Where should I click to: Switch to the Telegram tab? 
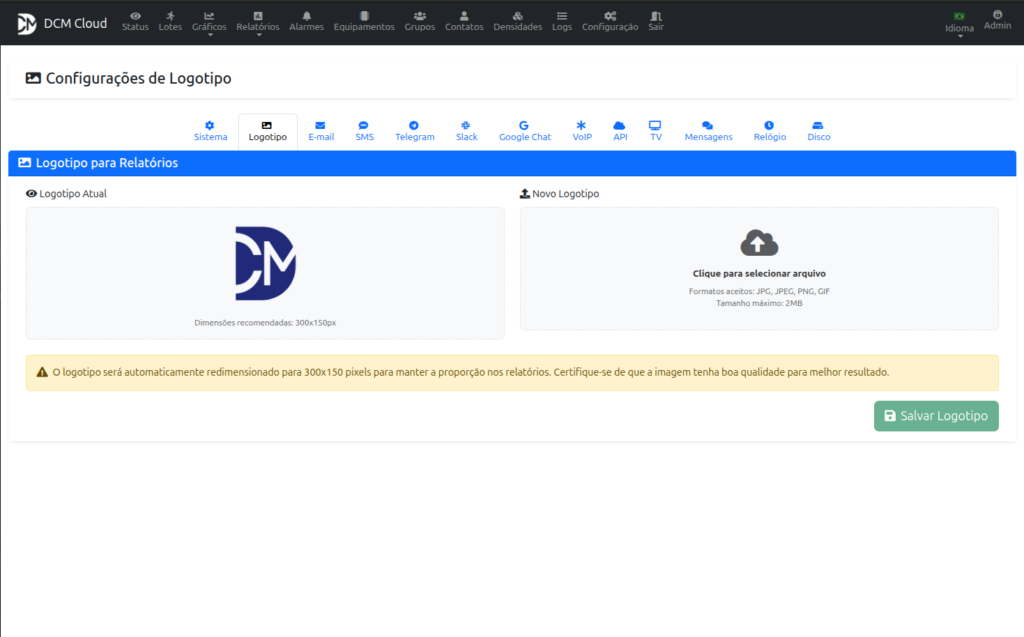(414, 131)
